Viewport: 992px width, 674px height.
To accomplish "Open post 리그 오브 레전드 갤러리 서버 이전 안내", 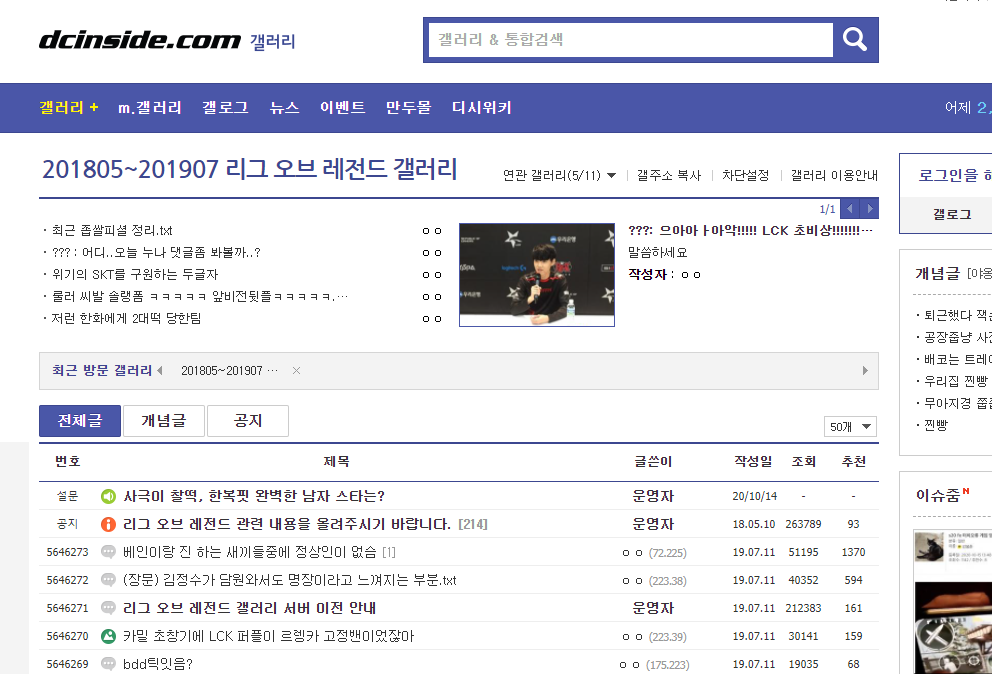I will 249,608.
